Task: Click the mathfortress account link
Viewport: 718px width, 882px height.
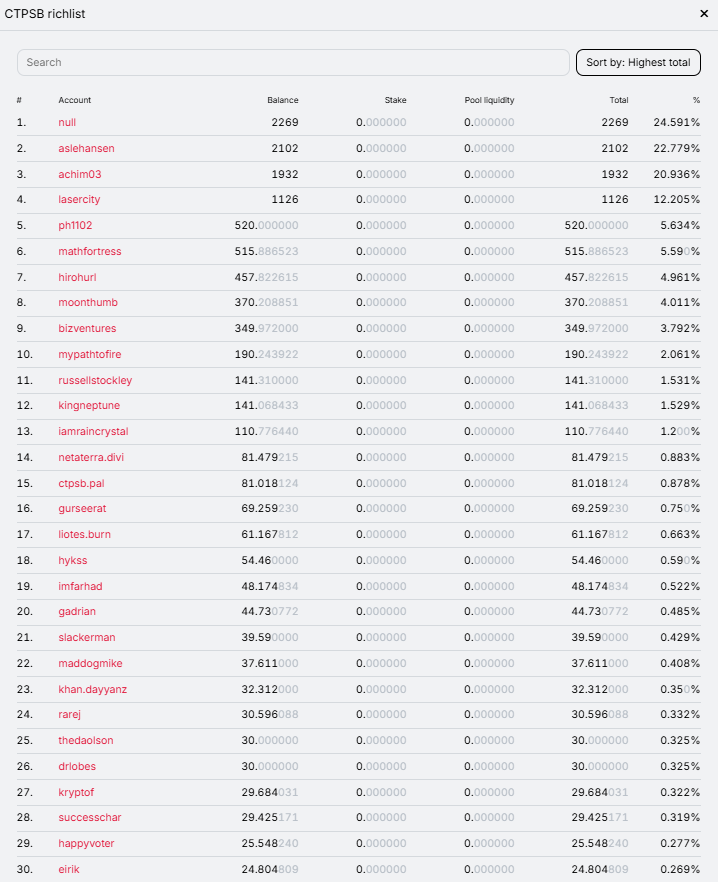Action: (x=90, y=251)
